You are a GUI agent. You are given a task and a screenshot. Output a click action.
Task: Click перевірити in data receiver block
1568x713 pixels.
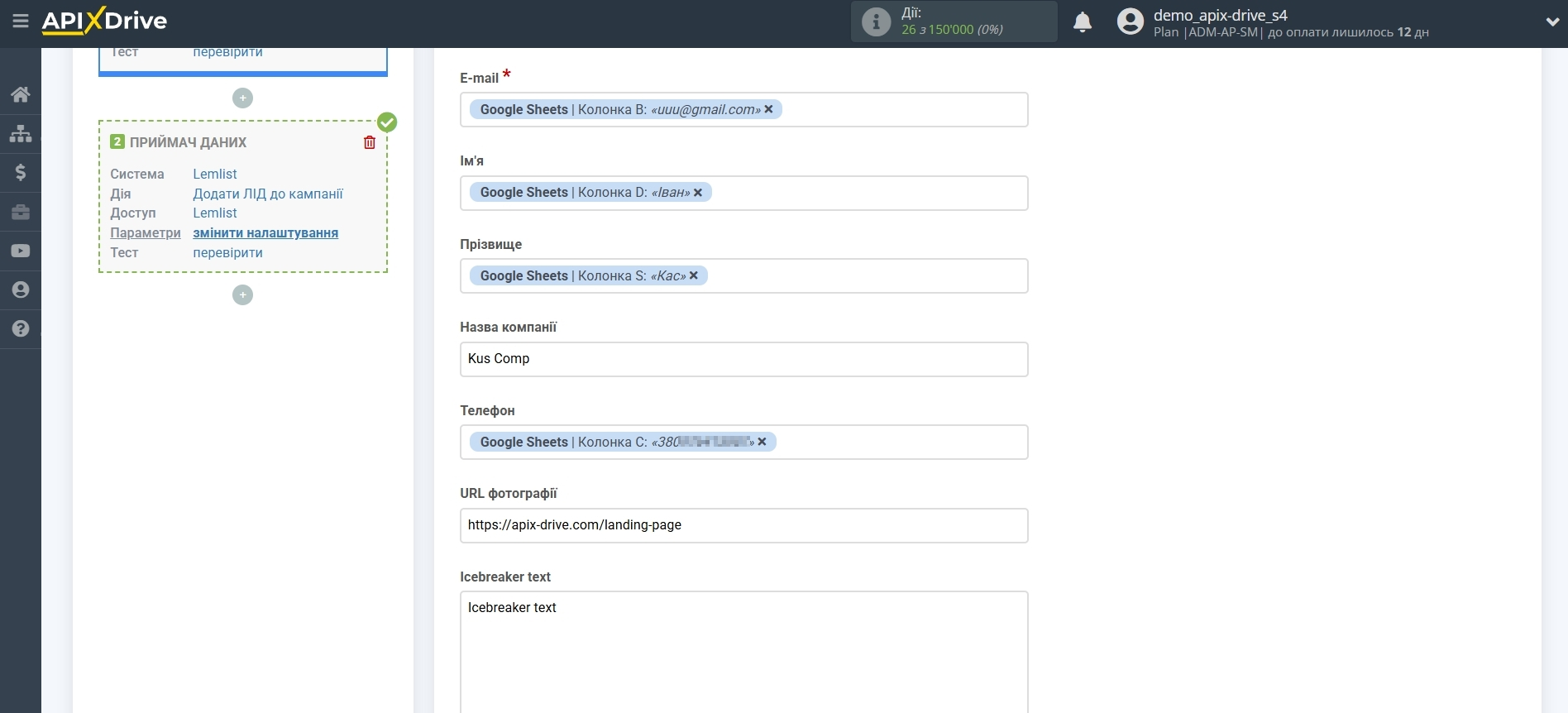(227, 252)
